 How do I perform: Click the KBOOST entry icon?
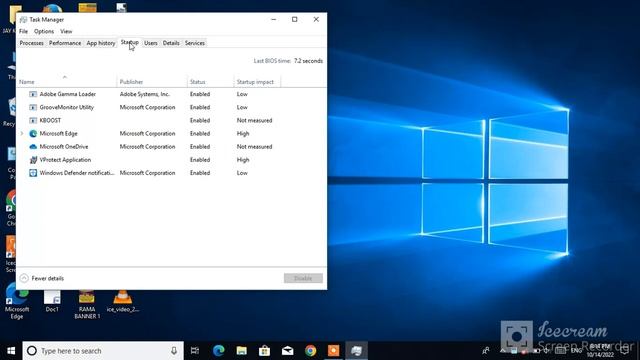pos(33,120)
